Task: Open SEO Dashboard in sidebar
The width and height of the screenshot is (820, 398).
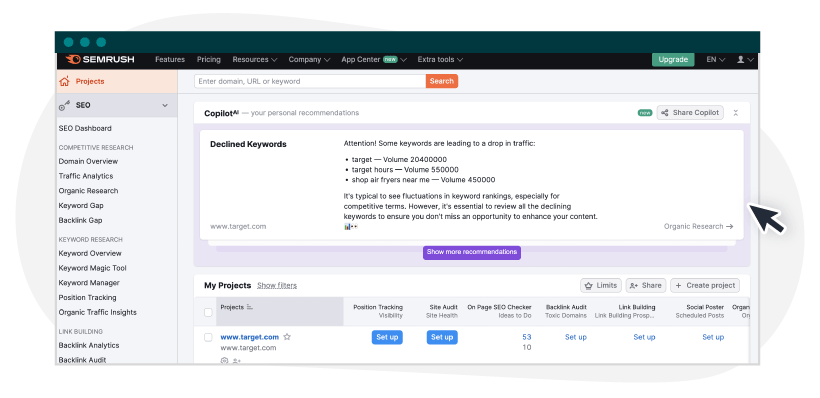Action: pyautogui.click(x=85, y=128)
